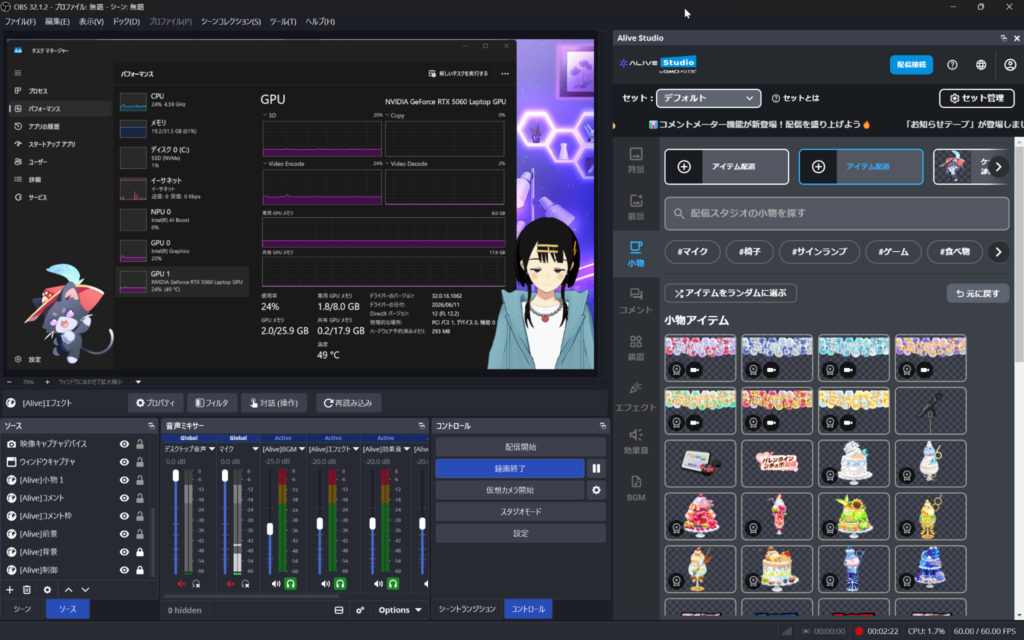Open the エフェクト section in Alive Studio sidebar
The image size is (1024, 640).
pos(635,397)
